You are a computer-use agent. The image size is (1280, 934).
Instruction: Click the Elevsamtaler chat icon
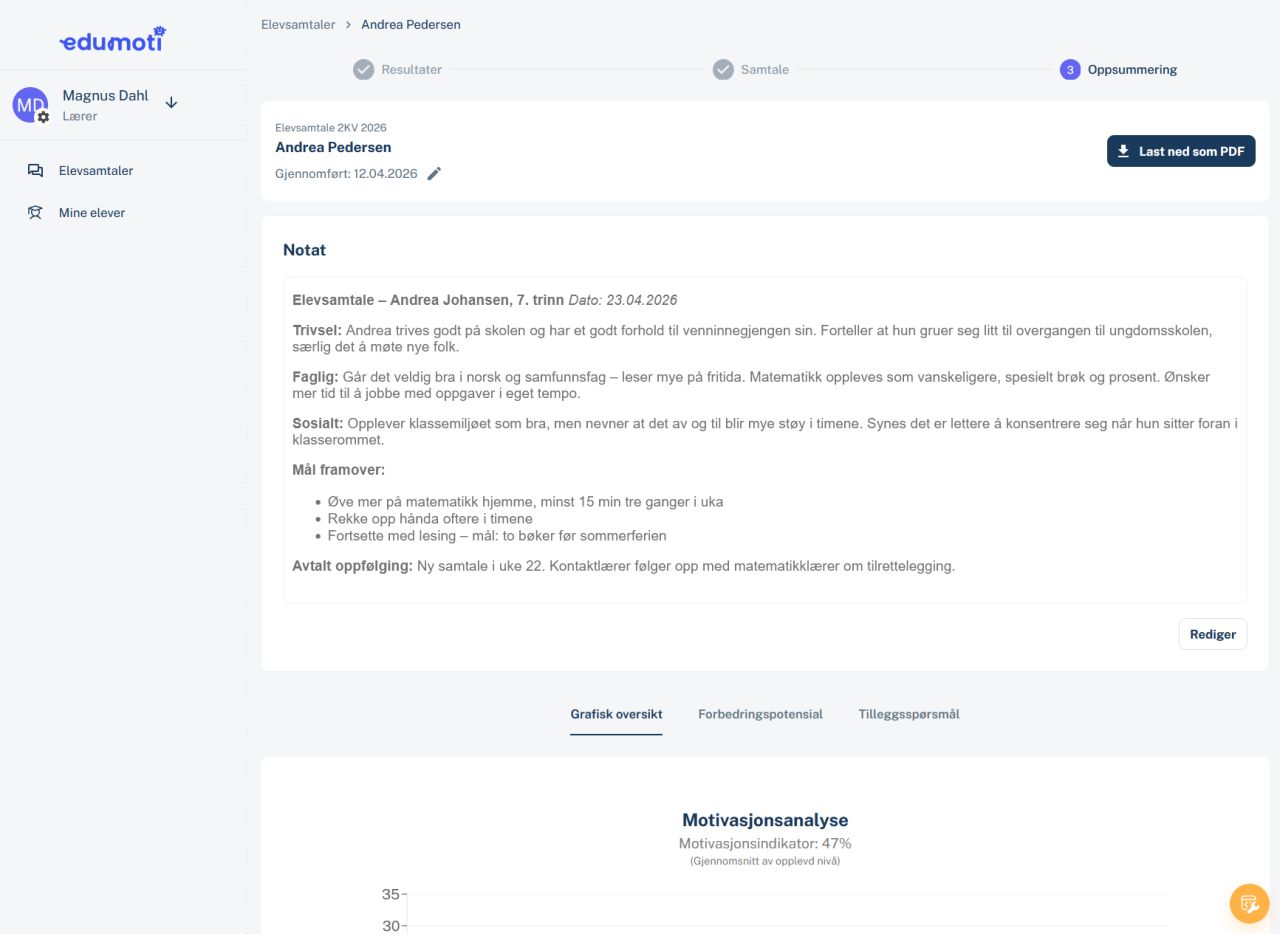pos(35,171)
